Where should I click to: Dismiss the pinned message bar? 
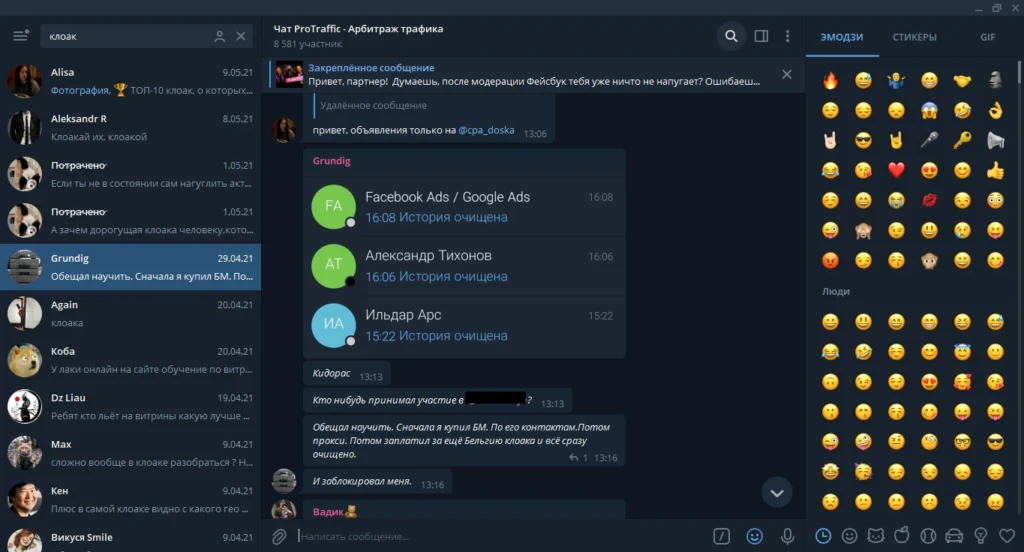point(787,74)
